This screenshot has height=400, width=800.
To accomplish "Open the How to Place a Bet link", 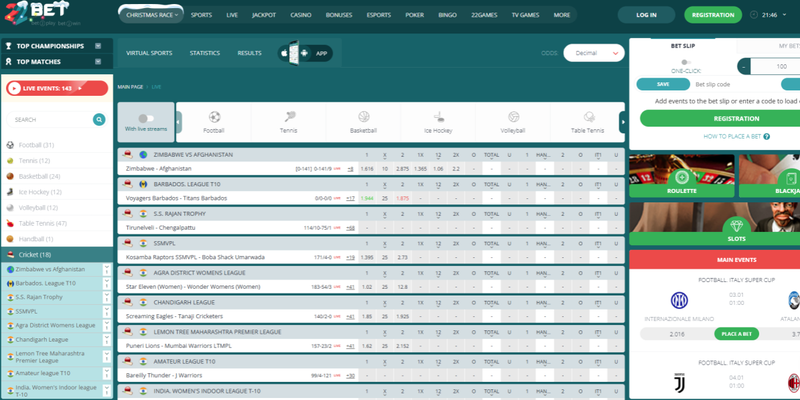I will click(732, 137).
